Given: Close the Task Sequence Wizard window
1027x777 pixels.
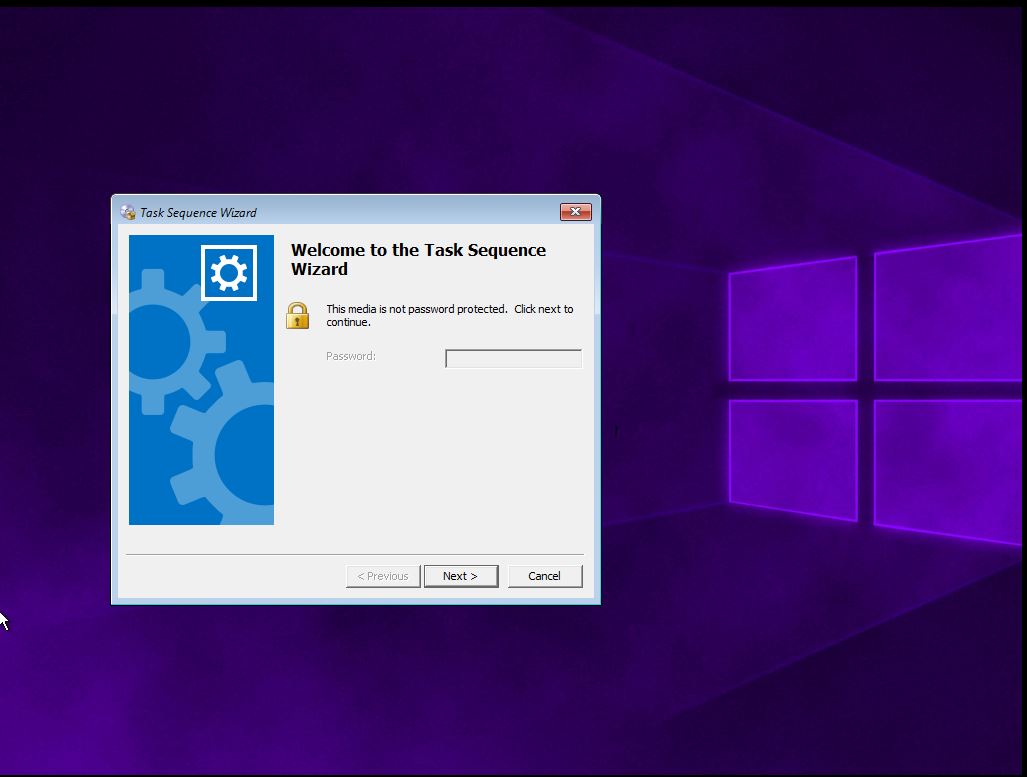Looking at the screenshot, I should (x=575, y=212).
